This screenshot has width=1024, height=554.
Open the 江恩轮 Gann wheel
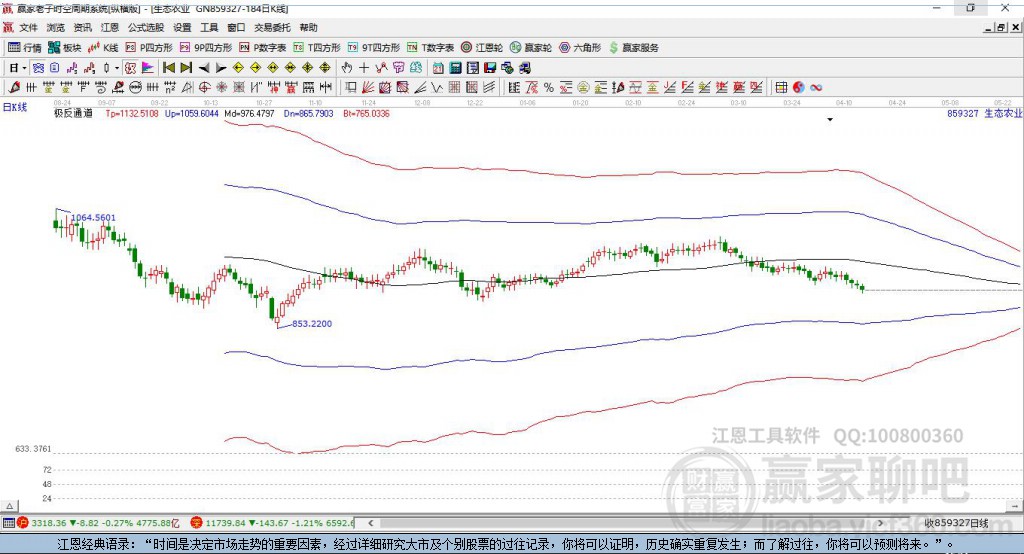pyautogui.click(x=482, y=47)
